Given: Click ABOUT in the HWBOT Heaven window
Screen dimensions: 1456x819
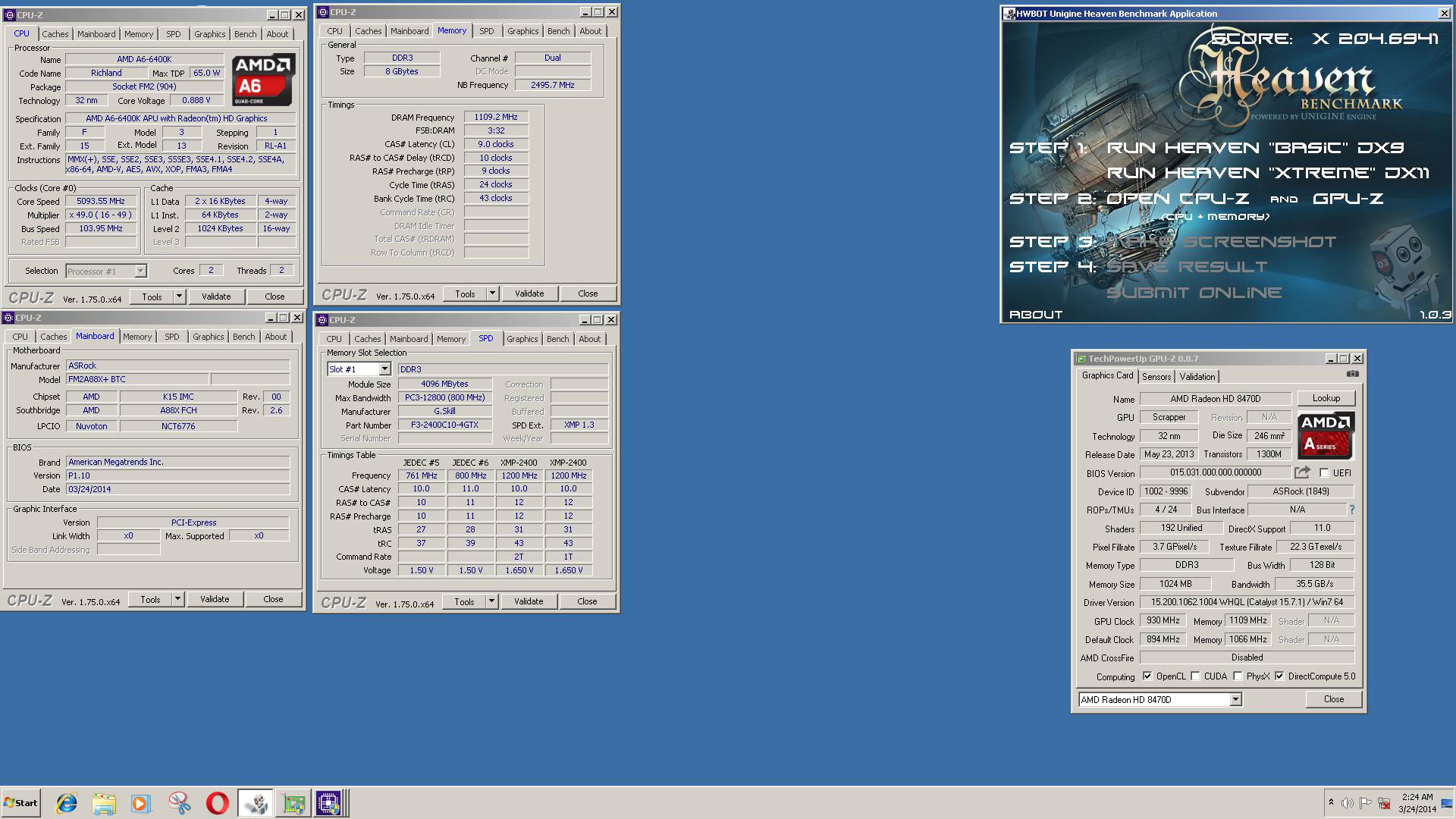Looking at the screenshot, I should click(x=1036, y=315).
